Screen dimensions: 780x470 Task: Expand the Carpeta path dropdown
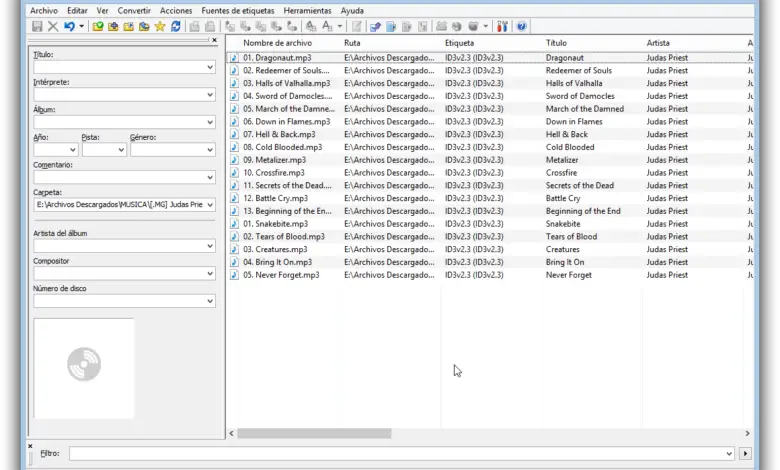[210, 204]
